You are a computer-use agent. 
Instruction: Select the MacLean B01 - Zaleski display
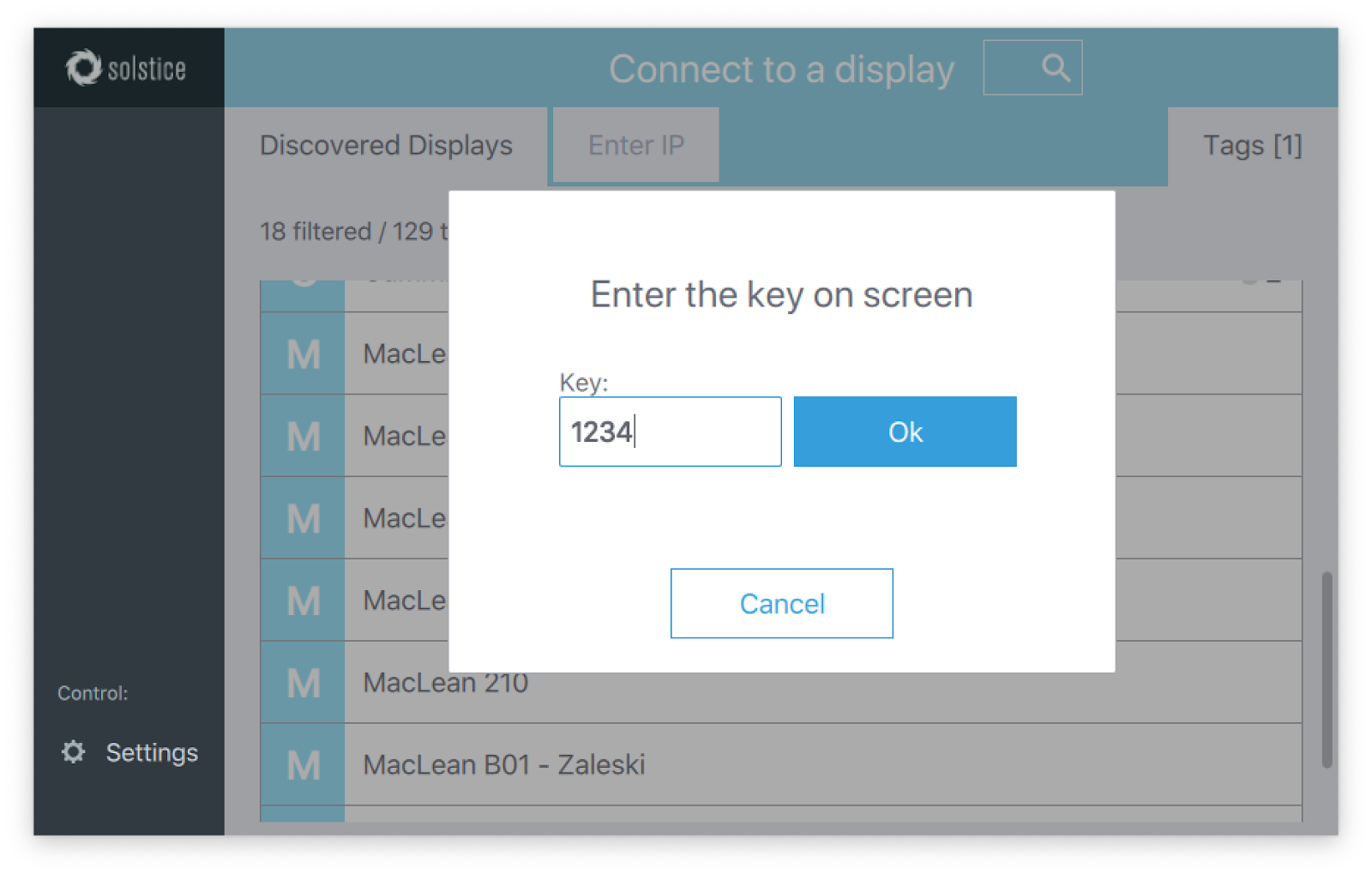coord(780,765)
